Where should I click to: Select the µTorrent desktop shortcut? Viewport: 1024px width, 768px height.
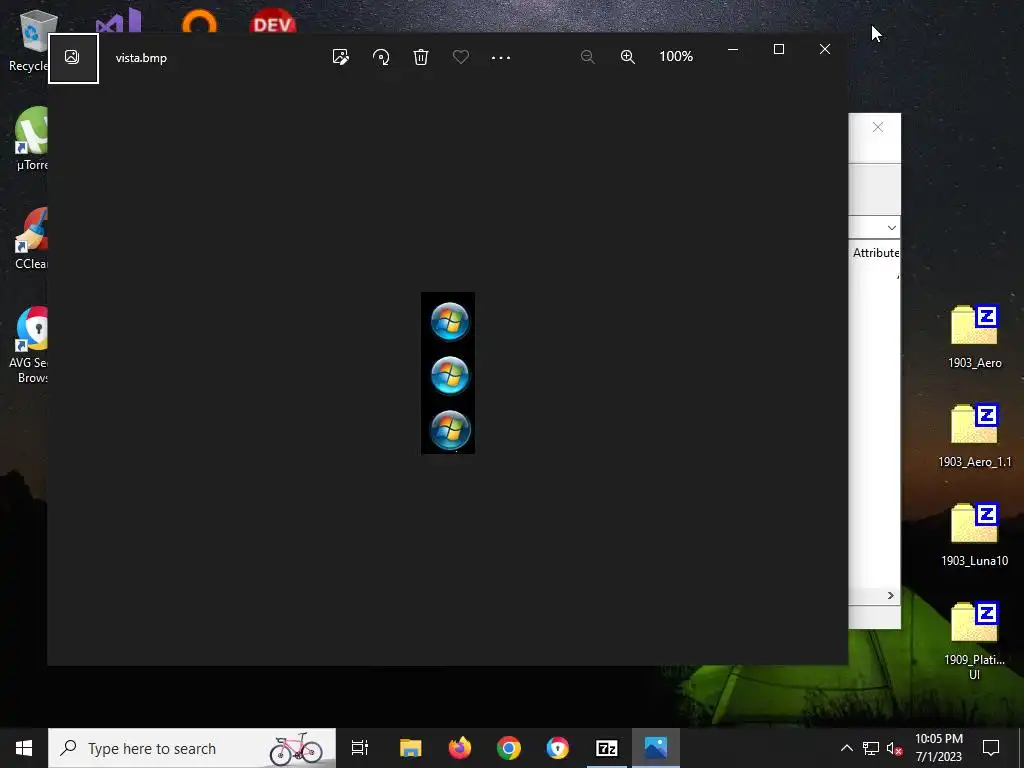click(x=31, y=138)
